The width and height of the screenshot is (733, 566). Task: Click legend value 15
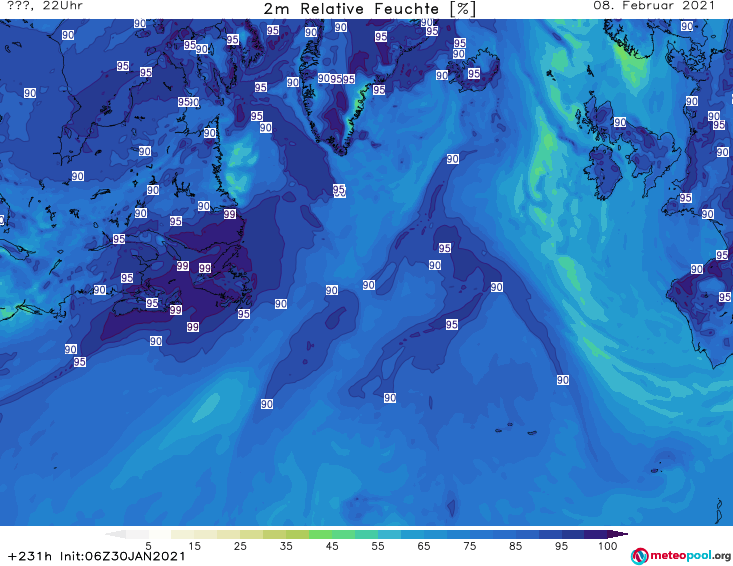click(x=194, y=546)
